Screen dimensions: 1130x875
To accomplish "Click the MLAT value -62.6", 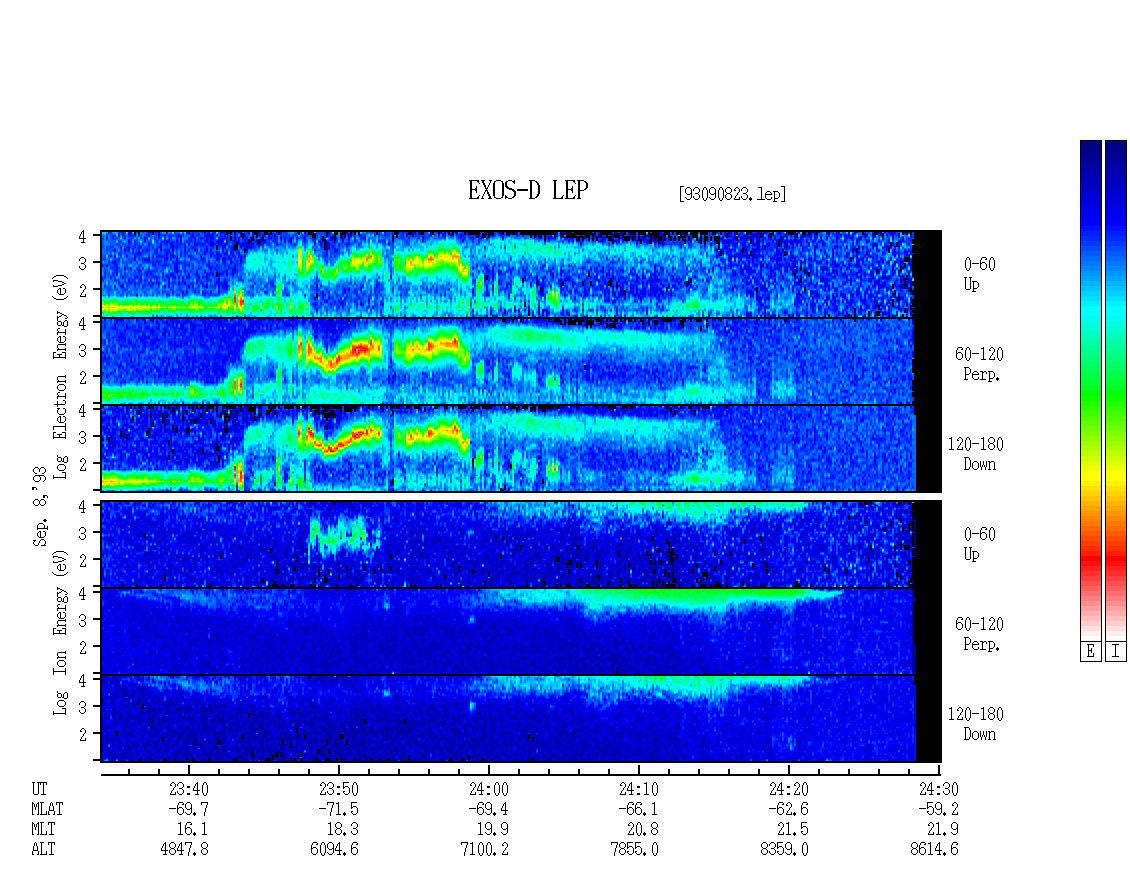I will [788, 809].
